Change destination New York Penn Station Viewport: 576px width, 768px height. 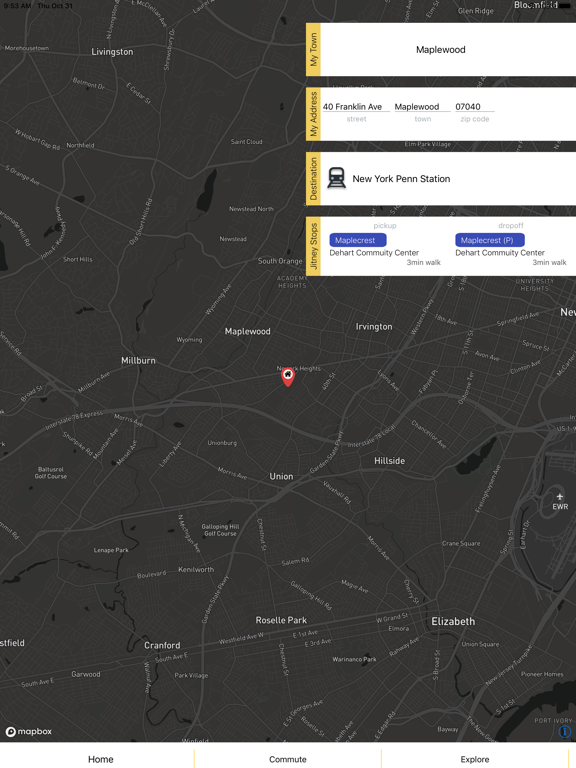click(401, 179)
